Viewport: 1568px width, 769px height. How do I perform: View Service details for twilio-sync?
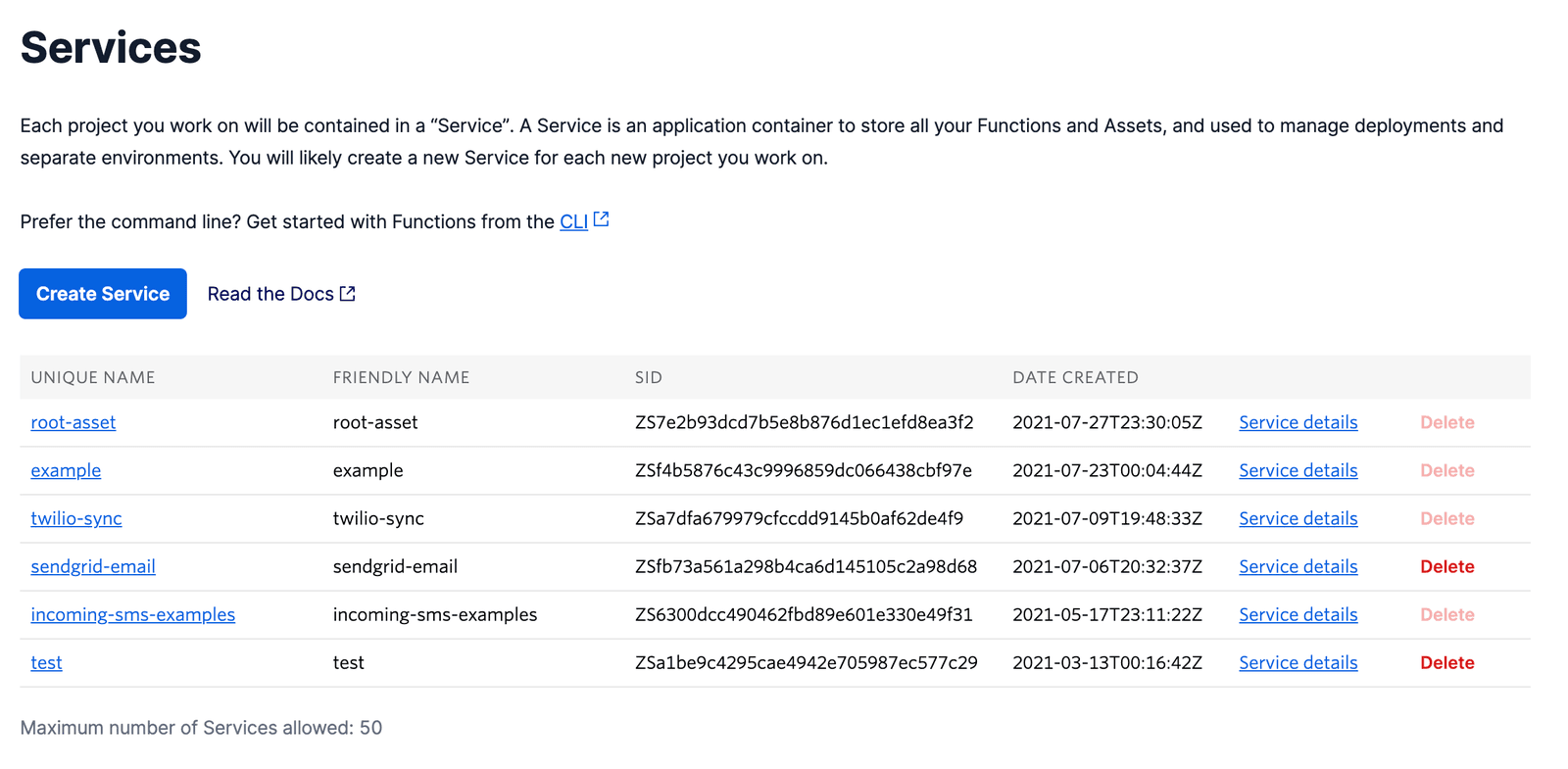tap(1298, 518)
